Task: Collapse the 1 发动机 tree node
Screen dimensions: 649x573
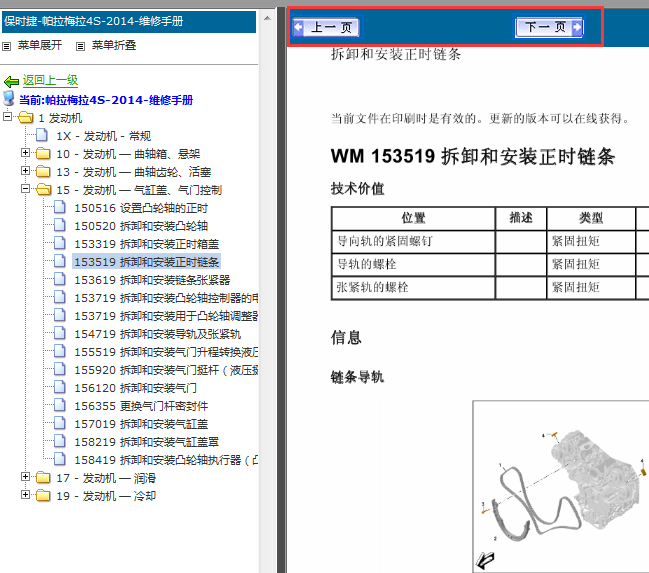Action: pos(7,117)
